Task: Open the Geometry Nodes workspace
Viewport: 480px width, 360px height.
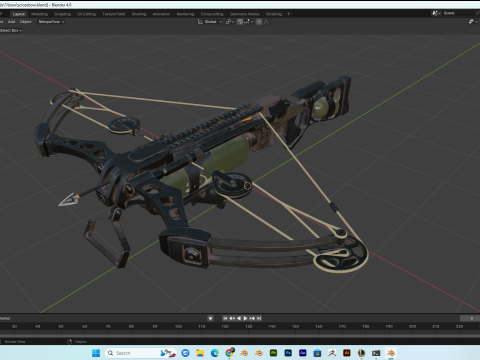Action: click(245, 14)
